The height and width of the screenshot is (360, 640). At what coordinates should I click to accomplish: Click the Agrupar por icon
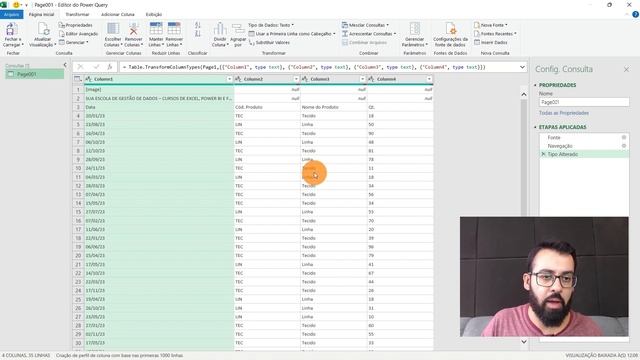[x=238, y=30]
